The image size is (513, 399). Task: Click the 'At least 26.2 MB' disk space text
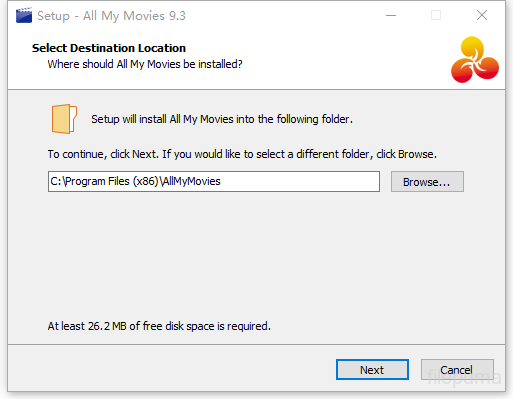(x=159, y=326)
